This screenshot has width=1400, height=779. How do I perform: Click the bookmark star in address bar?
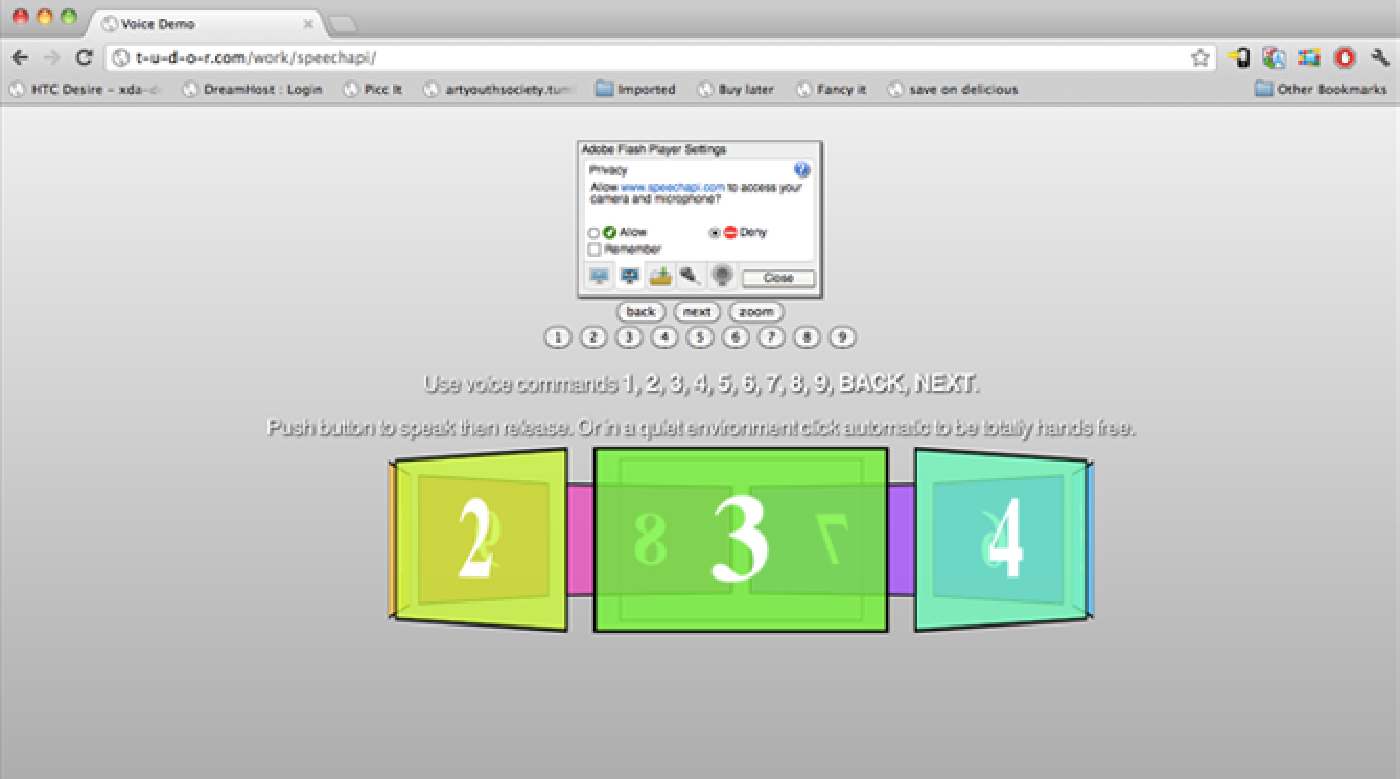coord(1200,58)
